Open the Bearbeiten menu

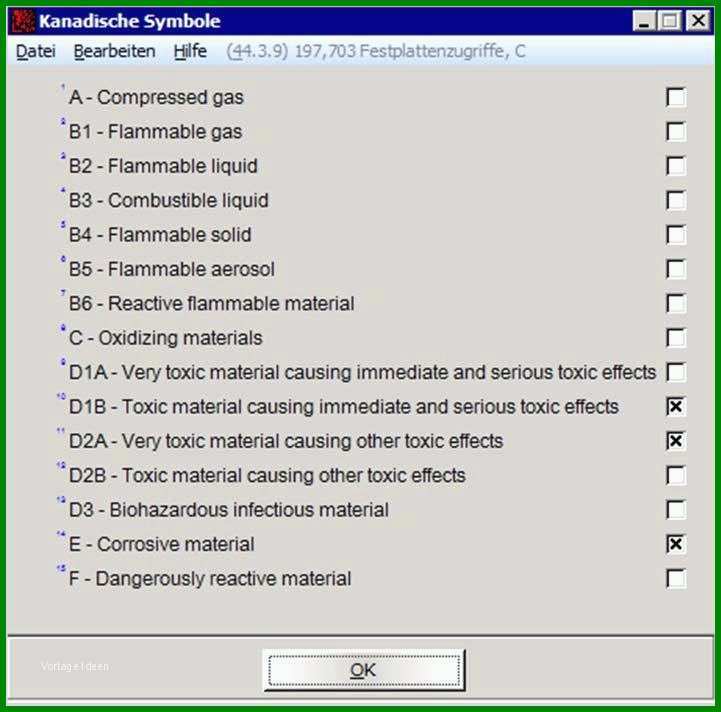pos(114,51)
